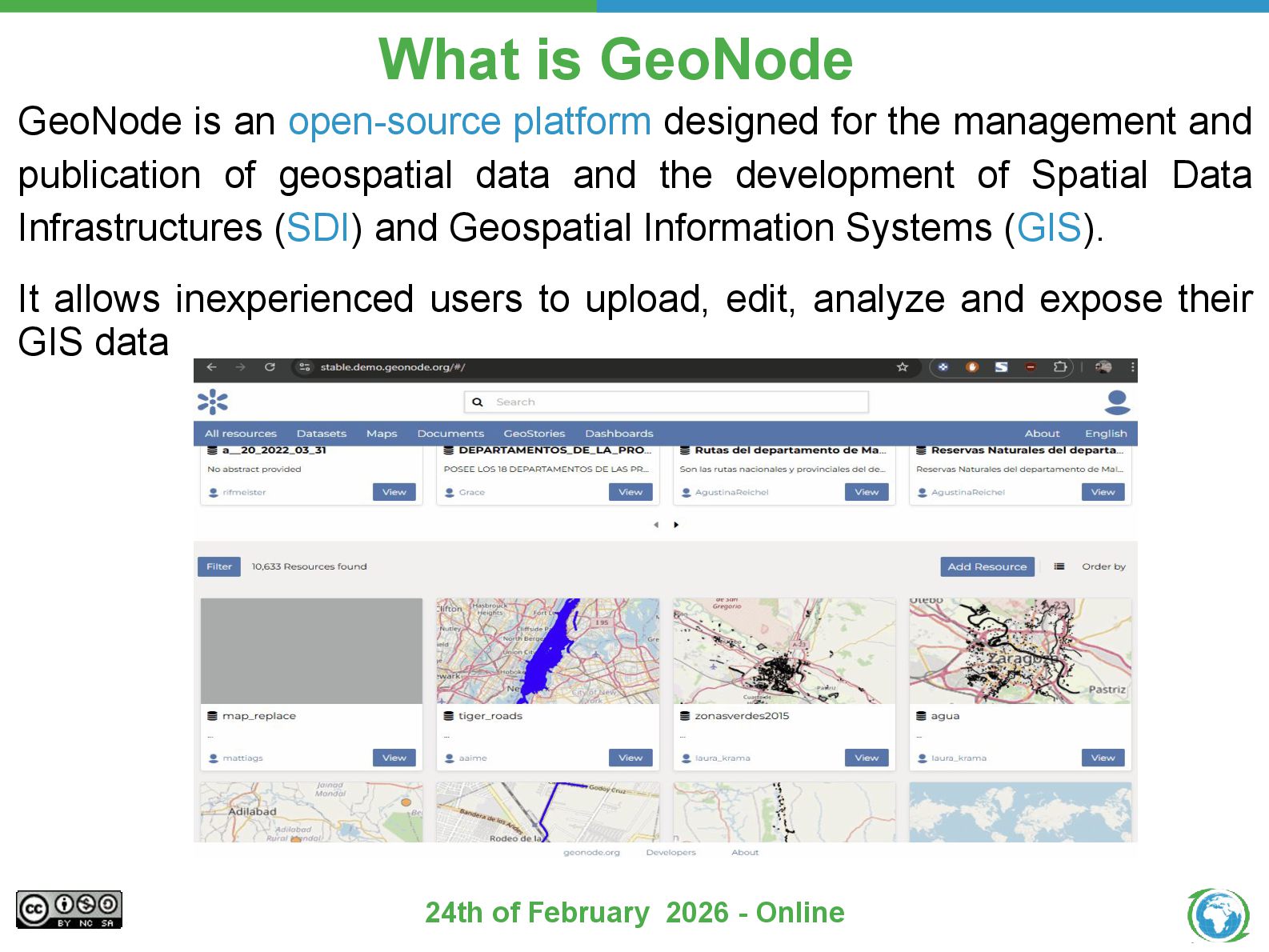Screen dimensions: 1269x952
Task: Click the dataset icon beside agua
Action: coord(922,716)
